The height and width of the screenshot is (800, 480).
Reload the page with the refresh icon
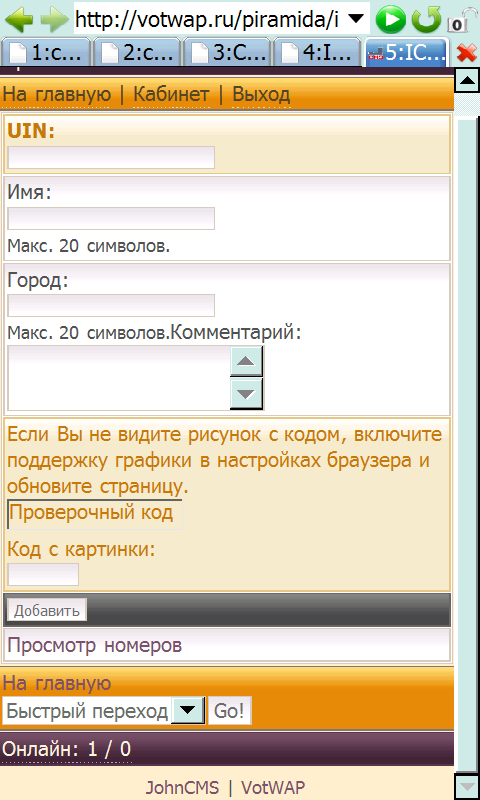426,20
